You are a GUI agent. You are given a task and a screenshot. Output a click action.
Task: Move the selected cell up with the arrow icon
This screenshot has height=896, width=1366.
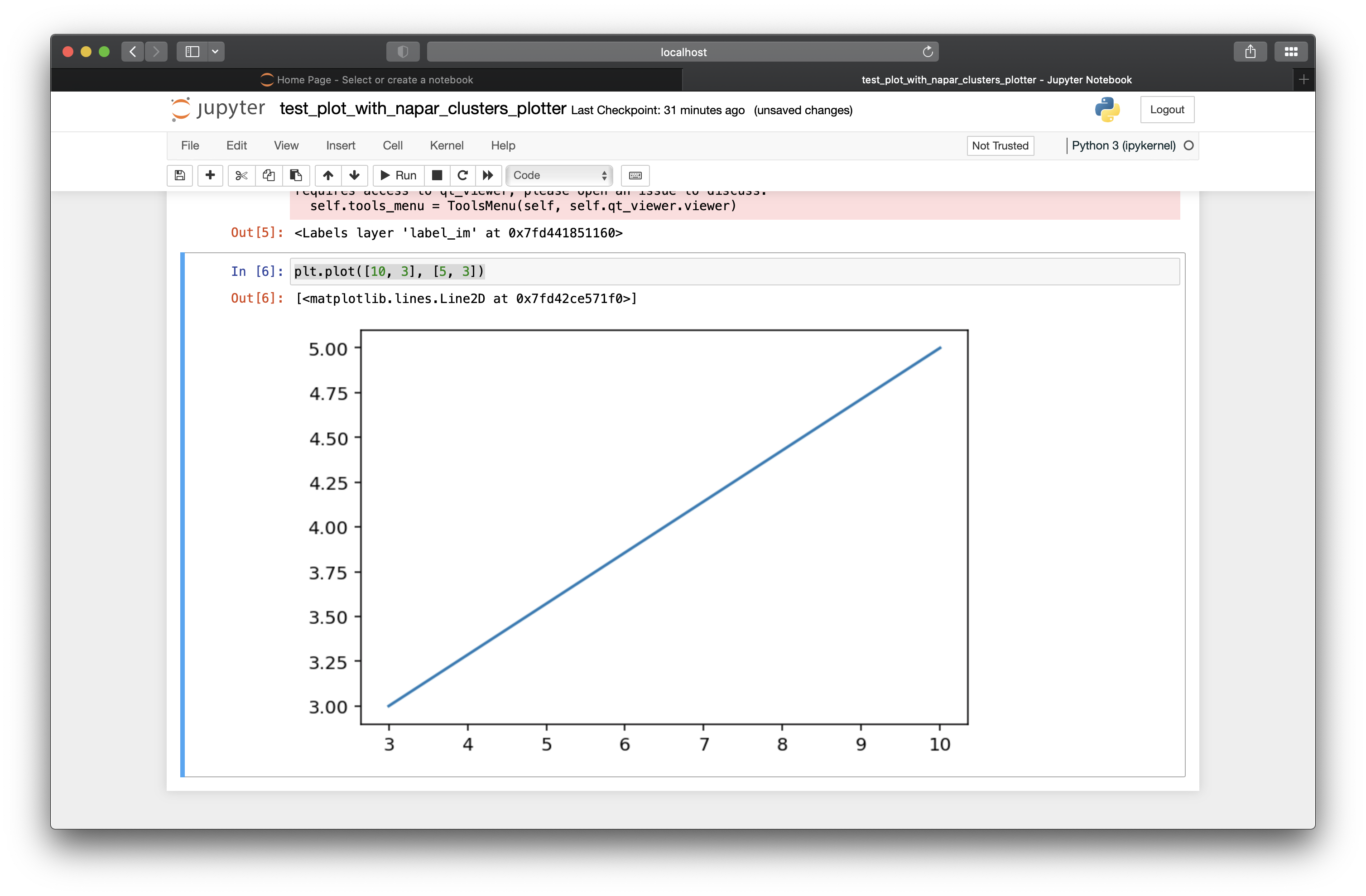[x=328, y=176]
